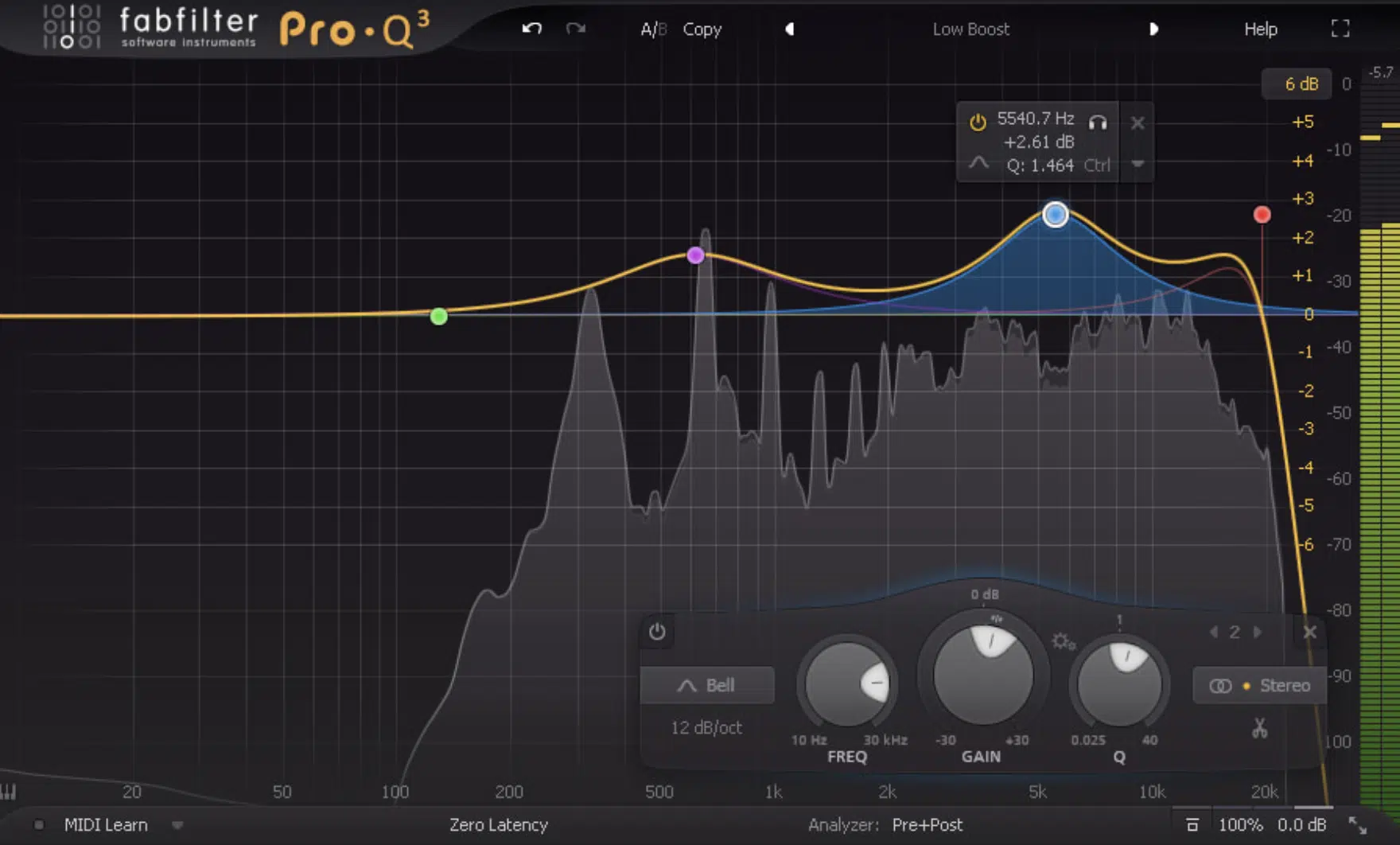1400x845 pixels.
Task: Open band tooltip dropdown arrow
Action: 1137,165
